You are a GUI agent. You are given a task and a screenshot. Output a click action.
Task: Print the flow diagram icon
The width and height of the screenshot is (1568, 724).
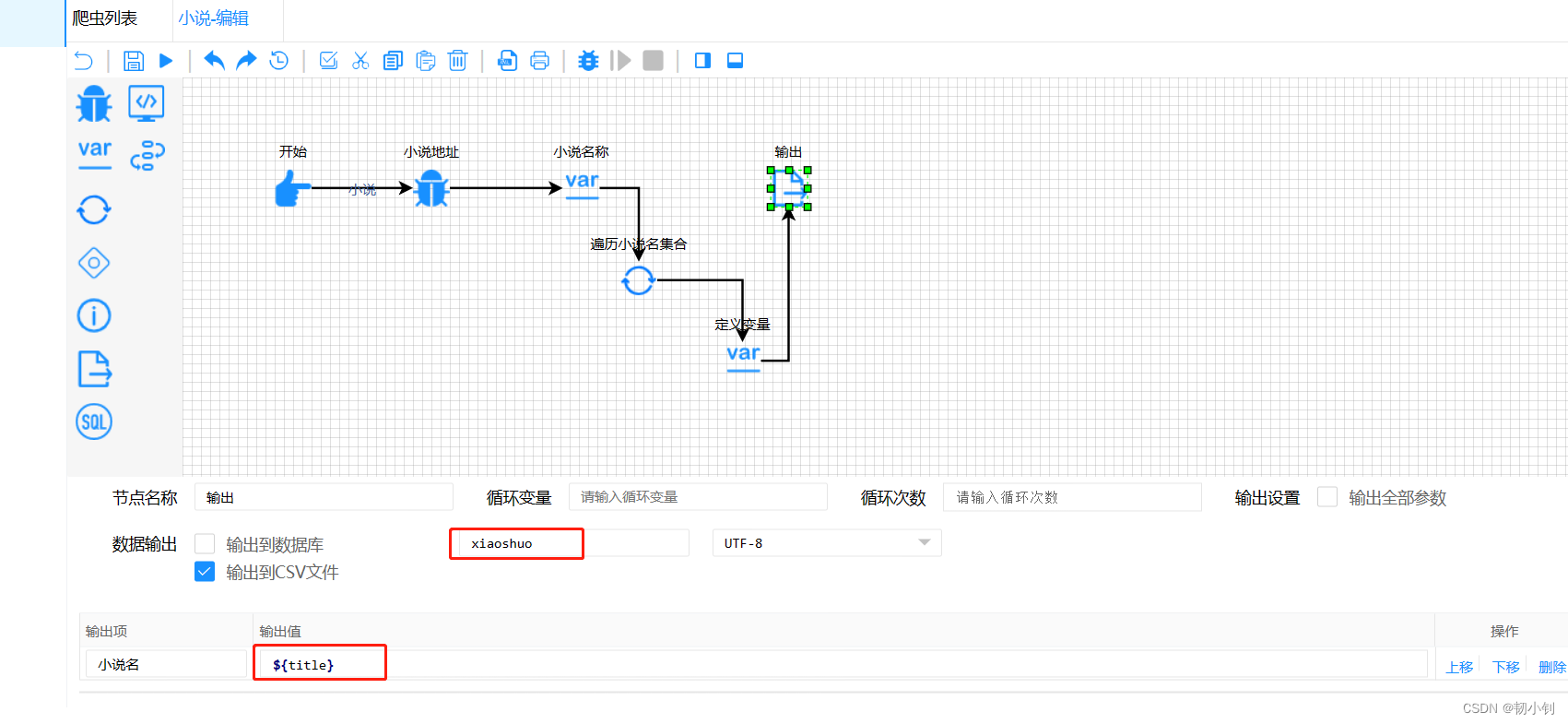(x=539, y=61)
